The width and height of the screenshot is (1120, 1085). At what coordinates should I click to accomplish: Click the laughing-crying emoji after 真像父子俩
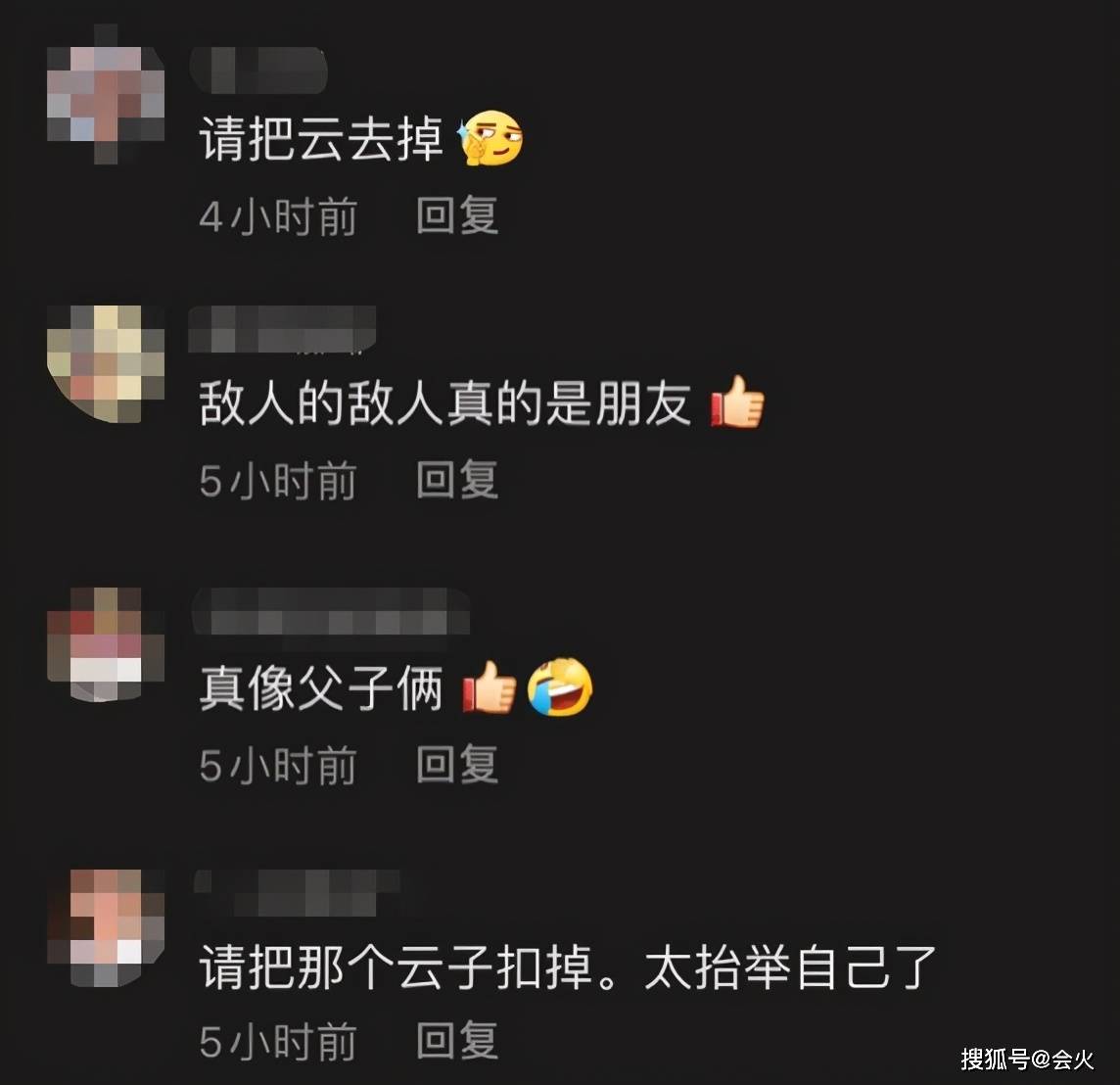click(x=560, y=686)
